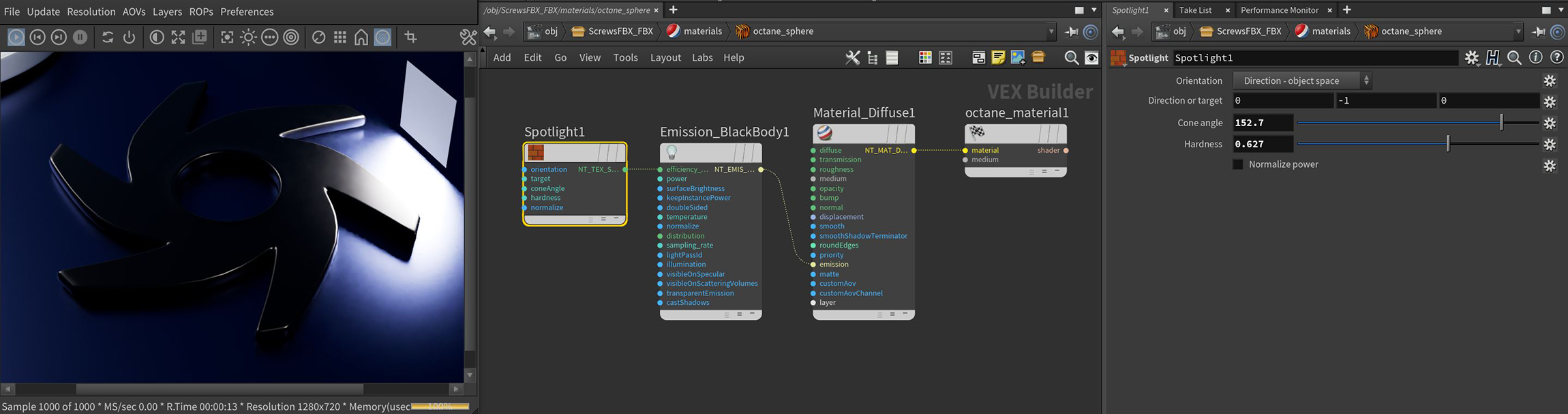Click the pause render icon
Image resolution: width=1568 pixels, height=414 pixels.
tap(80, 37)
